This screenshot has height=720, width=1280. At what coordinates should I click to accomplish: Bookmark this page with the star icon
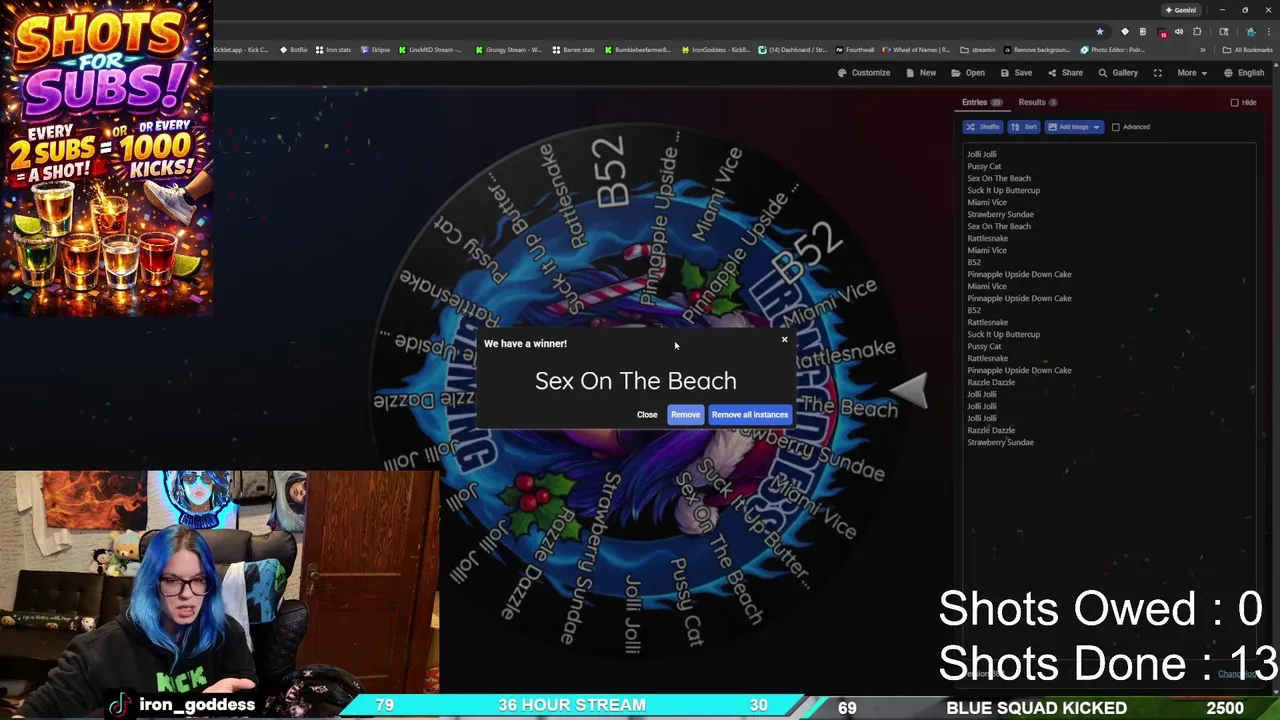tap(1100, 32)
